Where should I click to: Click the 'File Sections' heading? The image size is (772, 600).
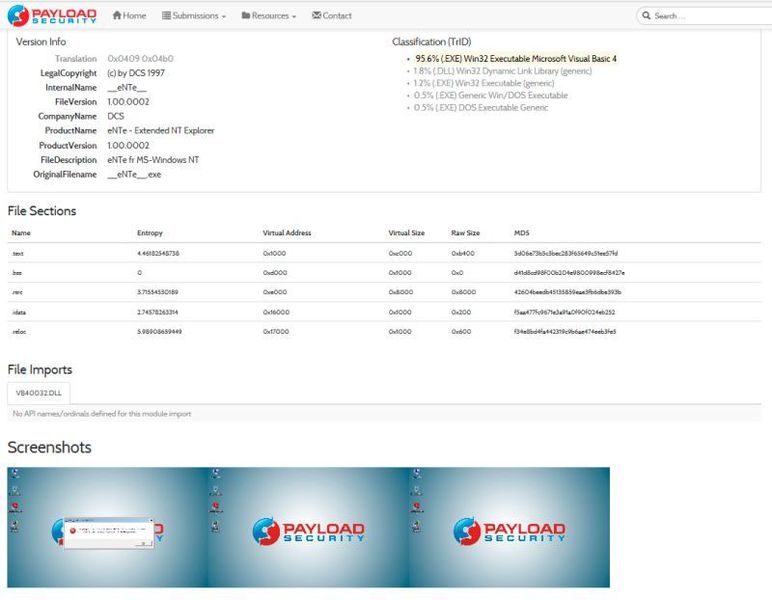[x=42, y=211]
